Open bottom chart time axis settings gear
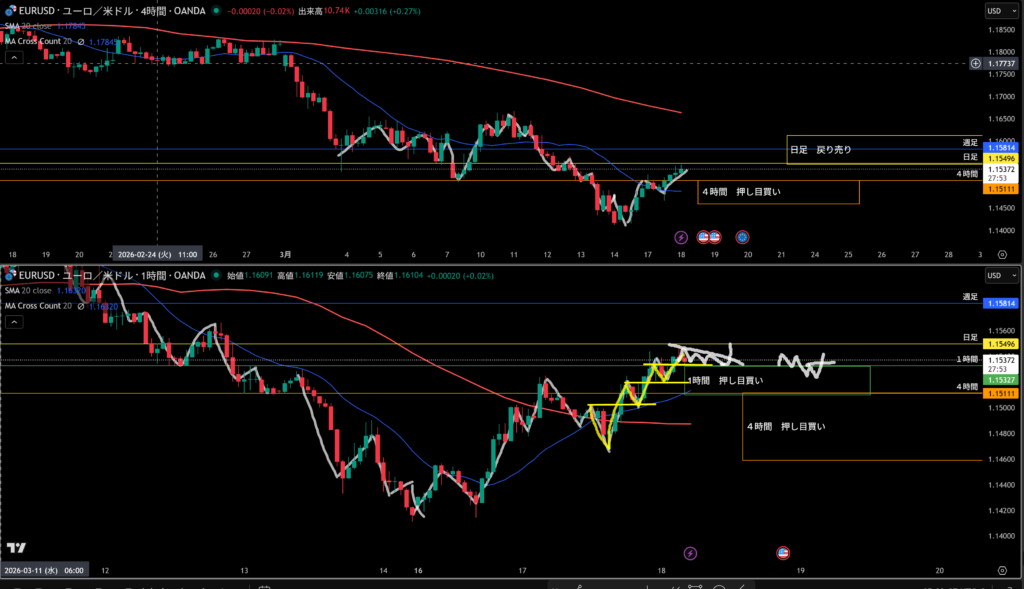 pos(1002,569)
